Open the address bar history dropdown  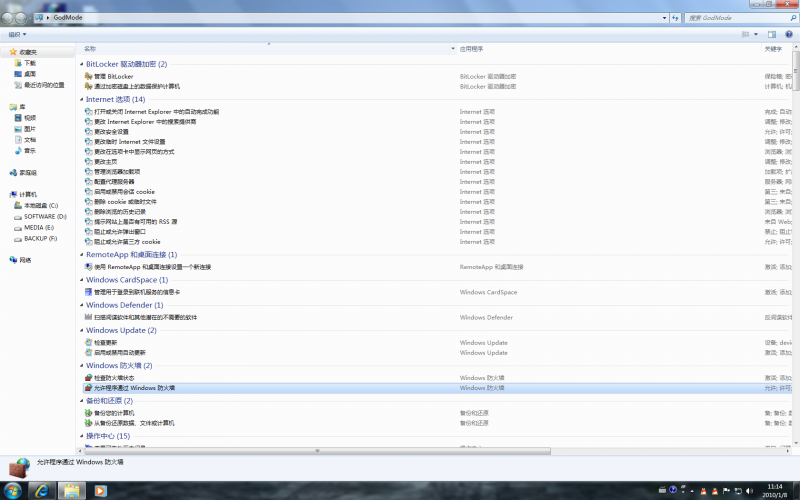664,18
